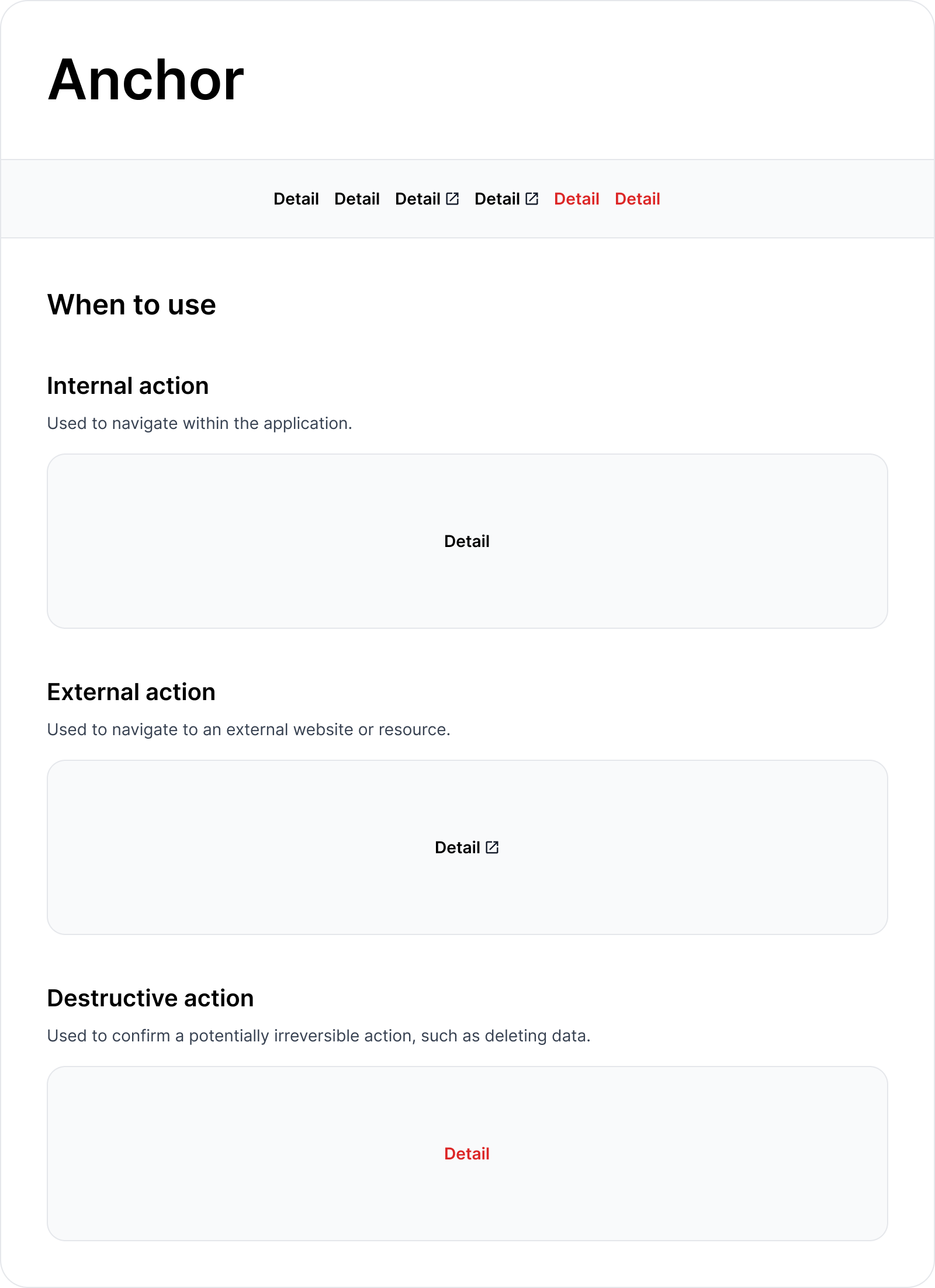The image size is (935, 1288).
Task: Click the last red Detail link in toolbar
Action: tap(638, 199)
